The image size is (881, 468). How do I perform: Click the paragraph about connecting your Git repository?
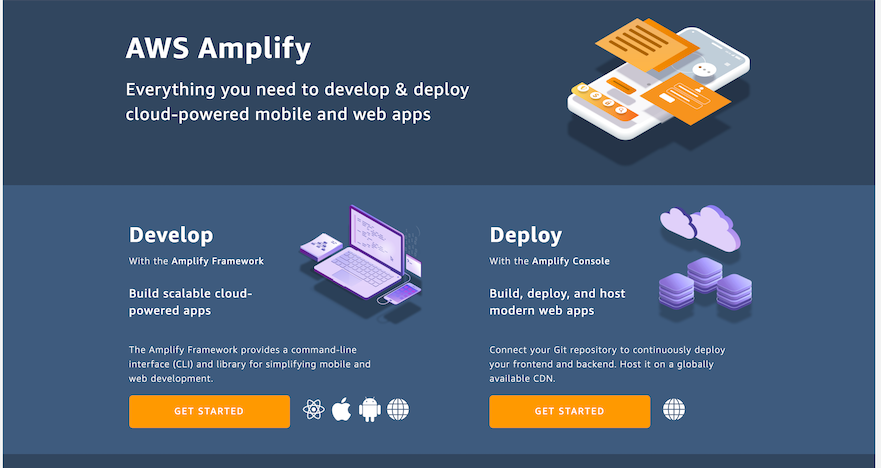(607, 364)
